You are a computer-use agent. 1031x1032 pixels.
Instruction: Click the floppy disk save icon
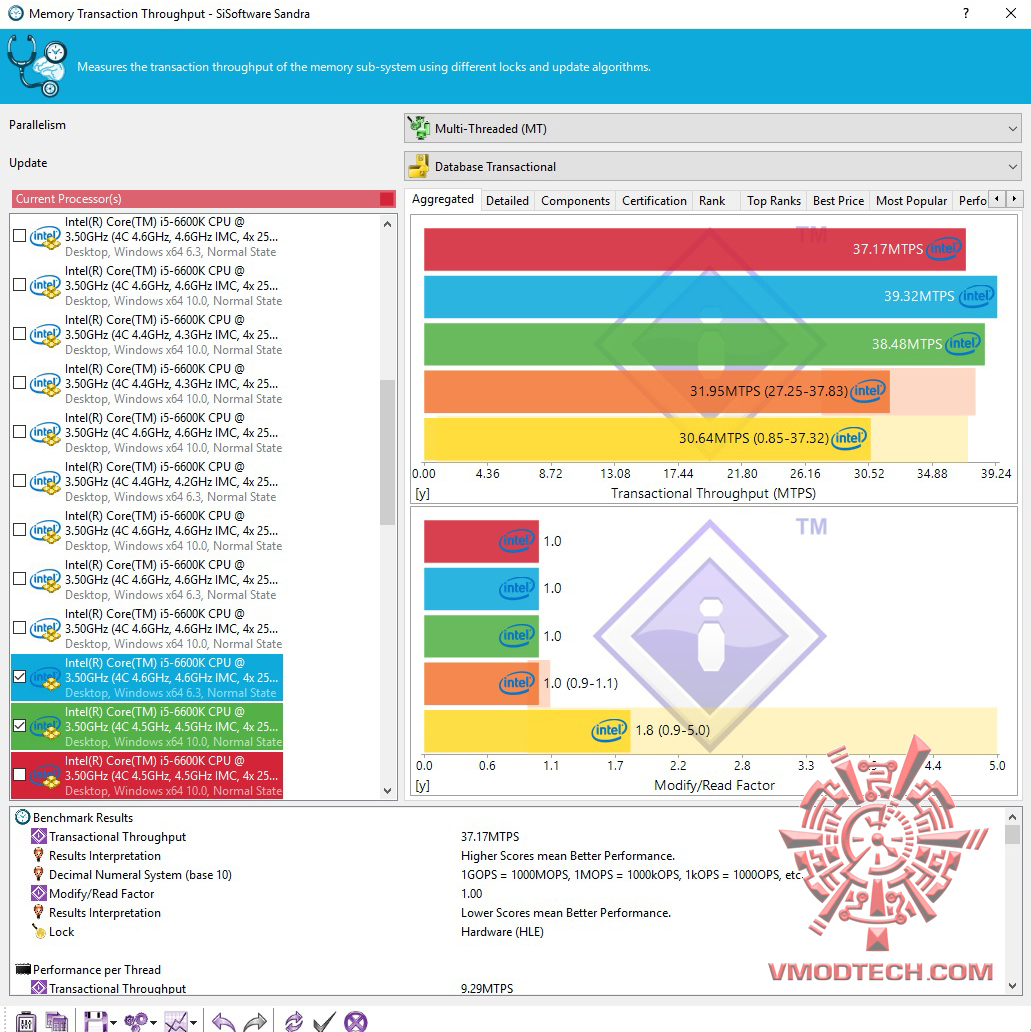click(95, 1021)
